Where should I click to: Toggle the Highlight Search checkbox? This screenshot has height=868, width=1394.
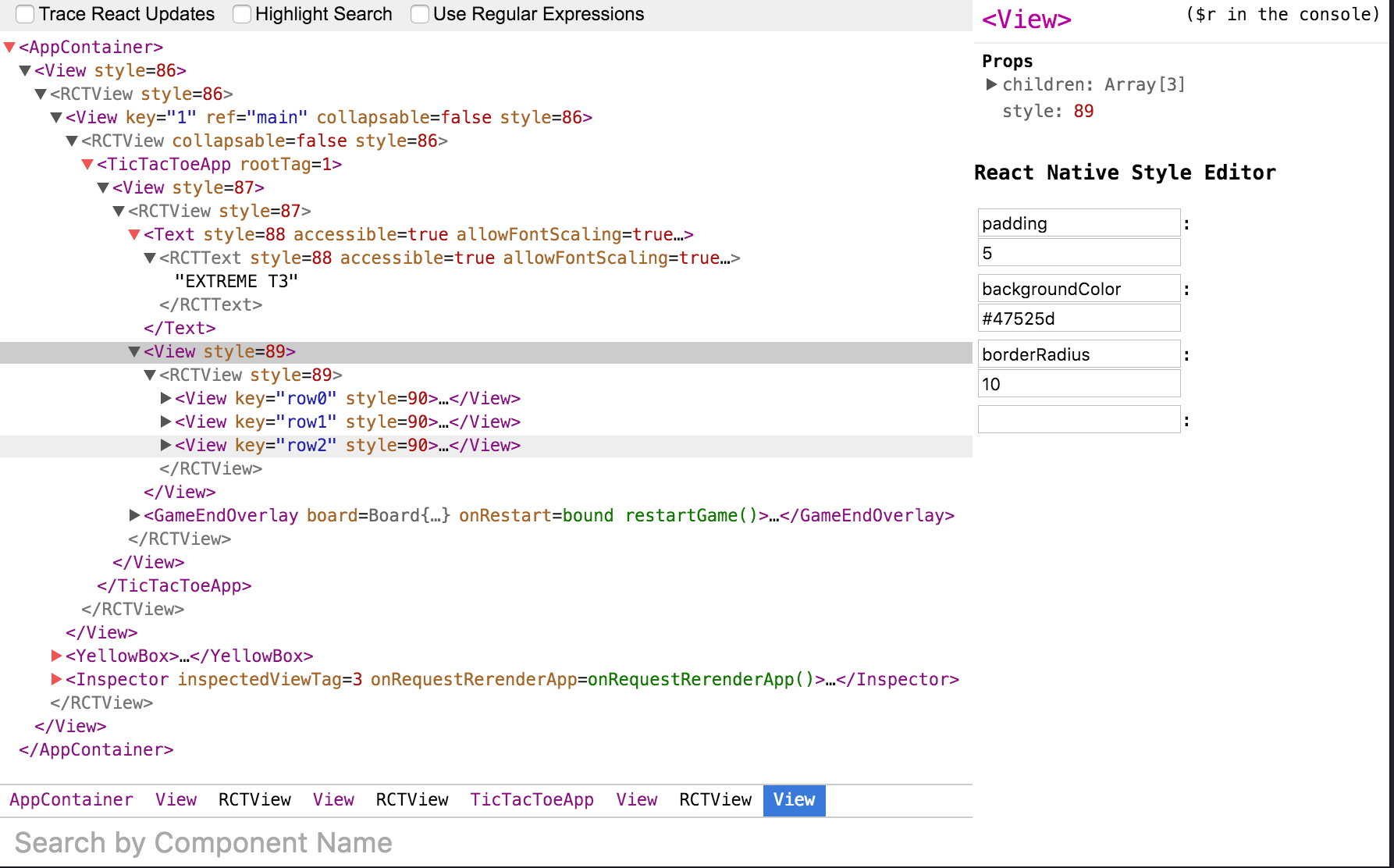click(x=242, y=14)
